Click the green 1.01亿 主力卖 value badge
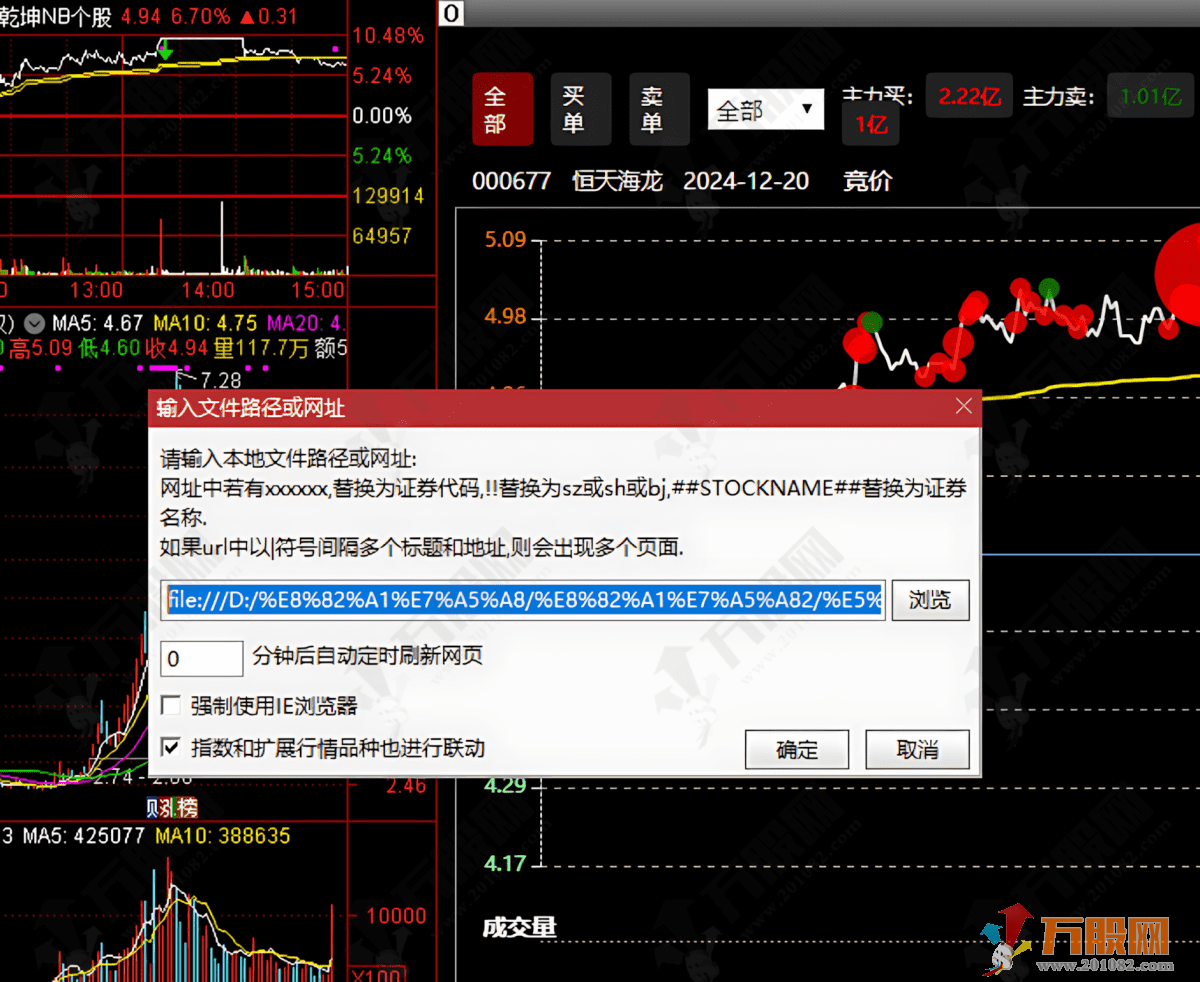The width and height of the screenshot is (1200, 982). (x=1148, y=96)
